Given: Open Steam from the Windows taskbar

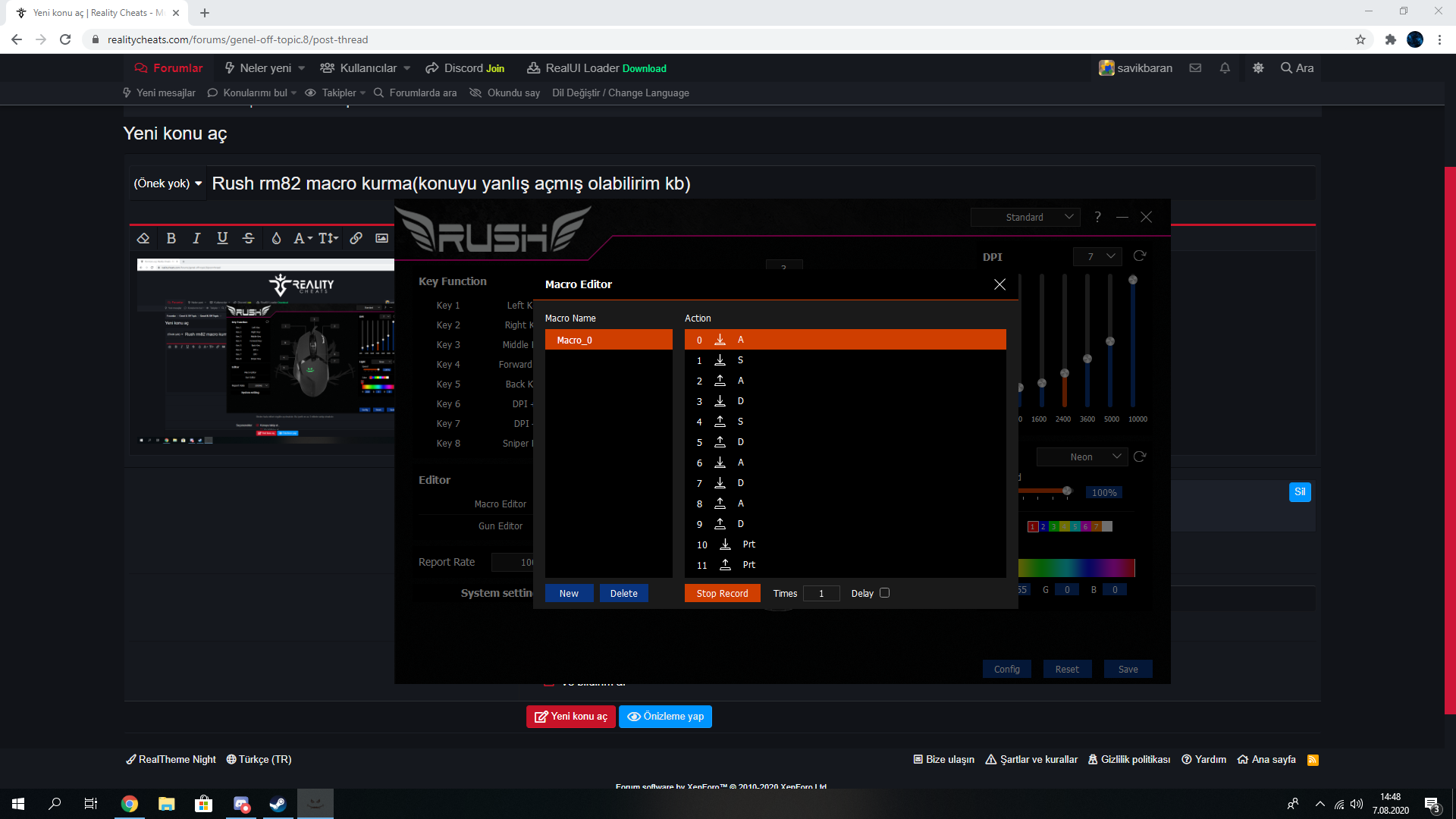Looking at the screenshot, I should 278,804.
